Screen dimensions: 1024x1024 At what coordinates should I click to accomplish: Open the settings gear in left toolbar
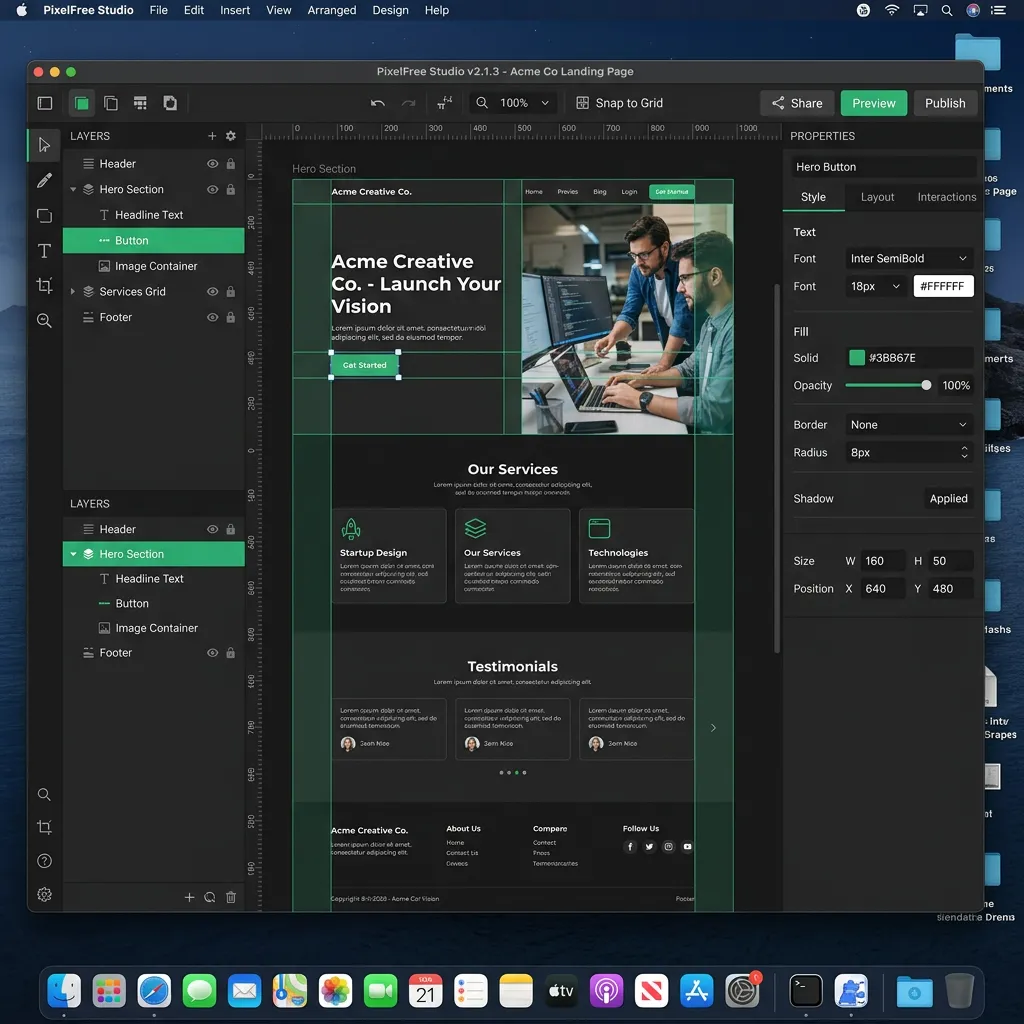click(x=44, y=895)
